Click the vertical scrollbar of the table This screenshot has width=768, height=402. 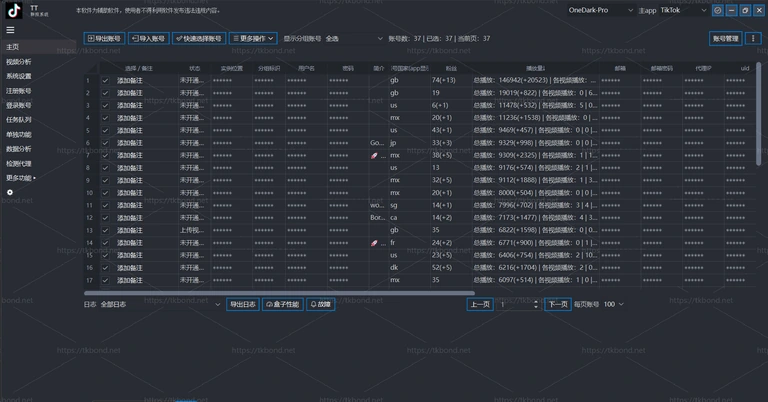coord(759,115)
